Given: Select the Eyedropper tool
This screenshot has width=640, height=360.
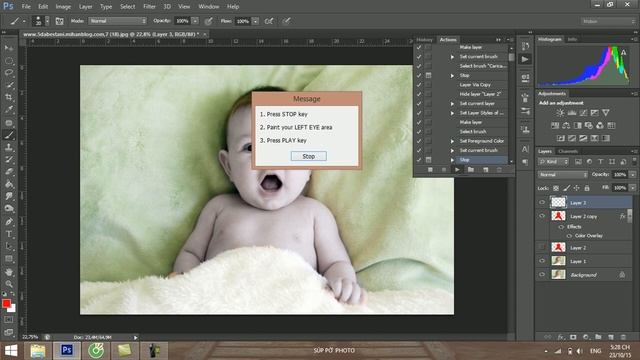Looking at the screenshot, I should click(x=9, y=109).
